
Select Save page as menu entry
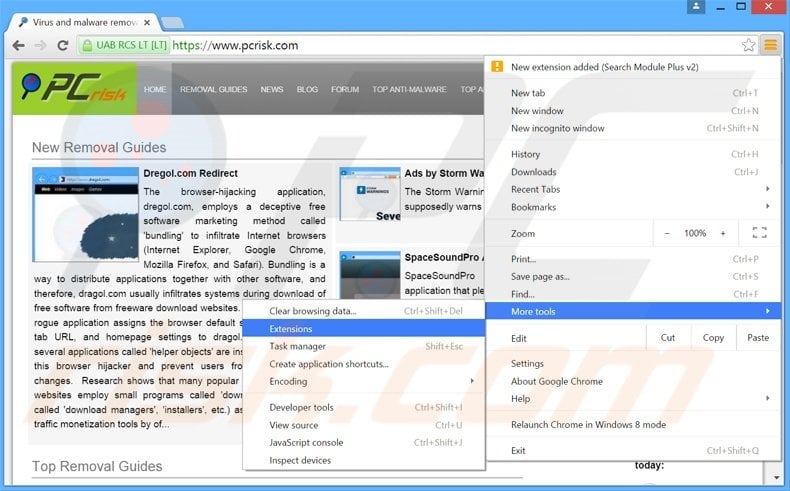(634, 276)
